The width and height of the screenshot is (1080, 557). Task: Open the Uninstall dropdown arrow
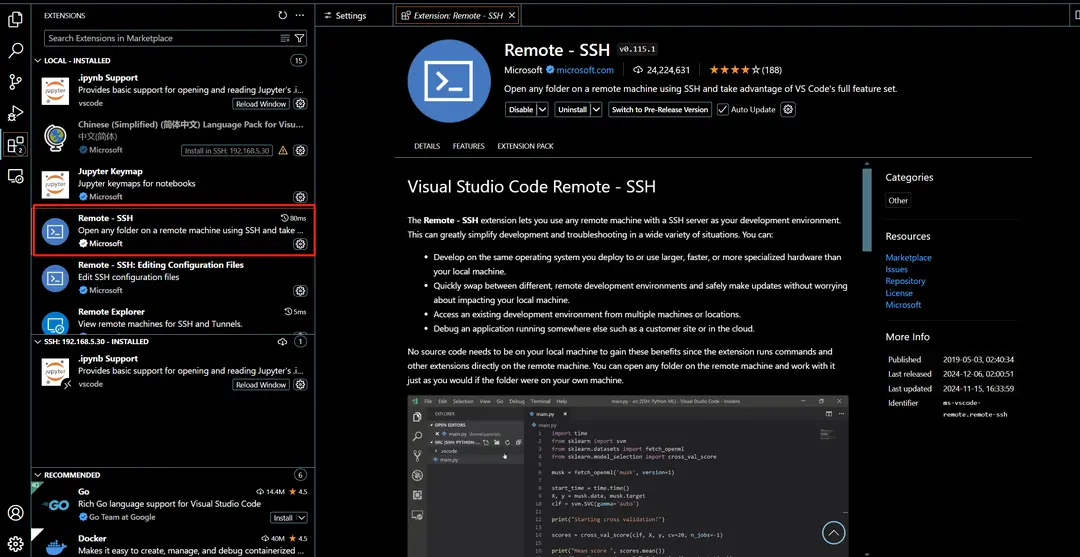[596, 109]
